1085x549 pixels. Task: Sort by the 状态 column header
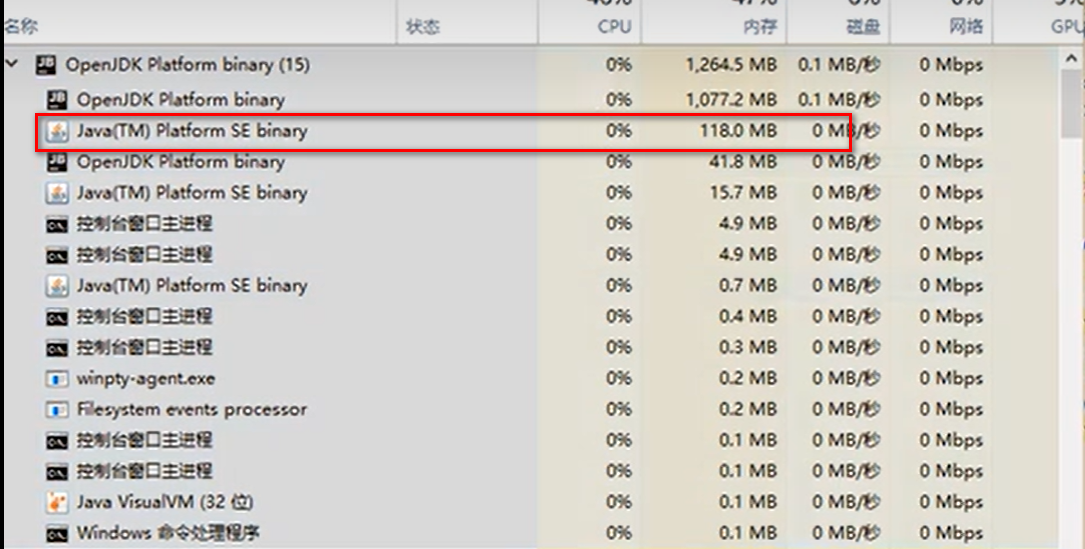tap(423, 27)
